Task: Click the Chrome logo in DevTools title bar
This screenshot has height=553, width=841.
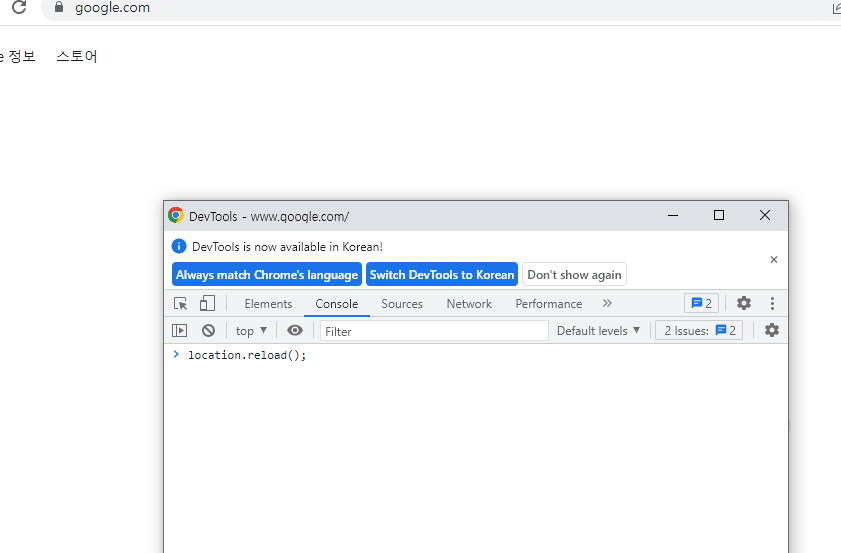Action: pyautogui.click(x=176, y=215)
